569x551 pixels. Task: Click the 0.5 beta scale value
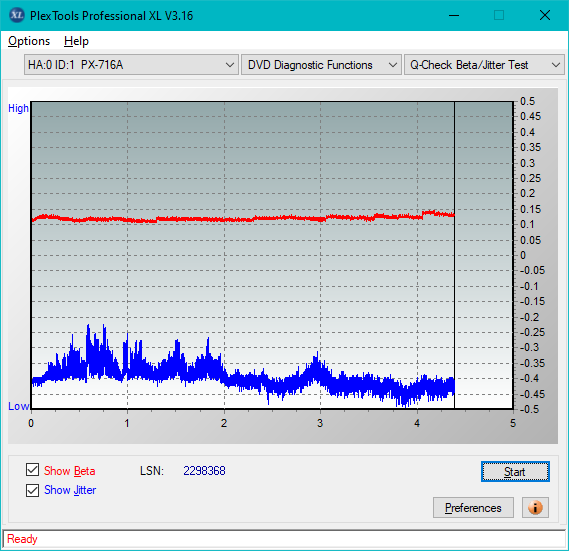tap(527, 101)
